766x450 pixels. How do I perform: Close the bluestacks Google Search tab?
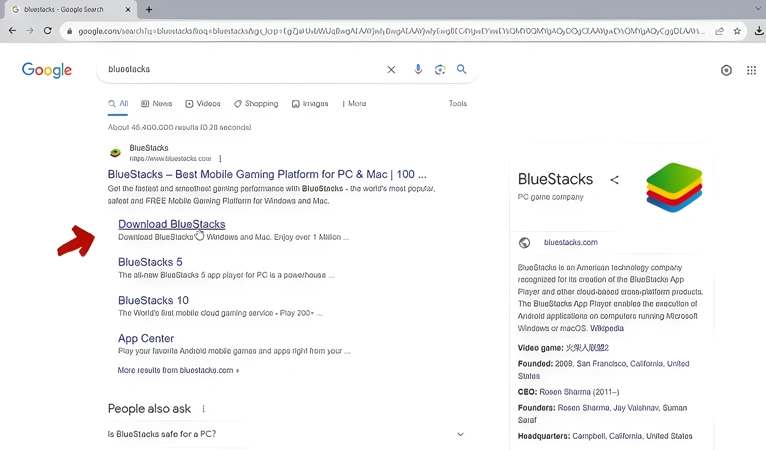point(128,9)
